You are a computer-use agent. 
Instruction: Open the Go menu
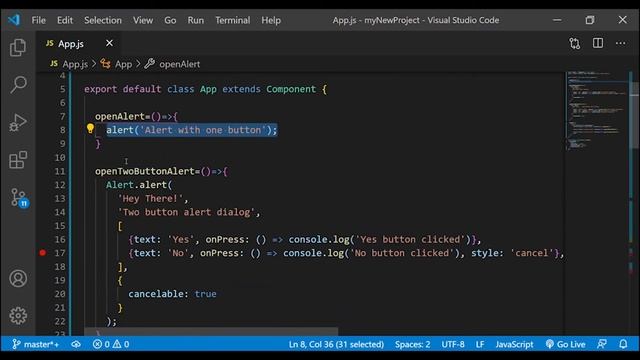tap(170, 20)
